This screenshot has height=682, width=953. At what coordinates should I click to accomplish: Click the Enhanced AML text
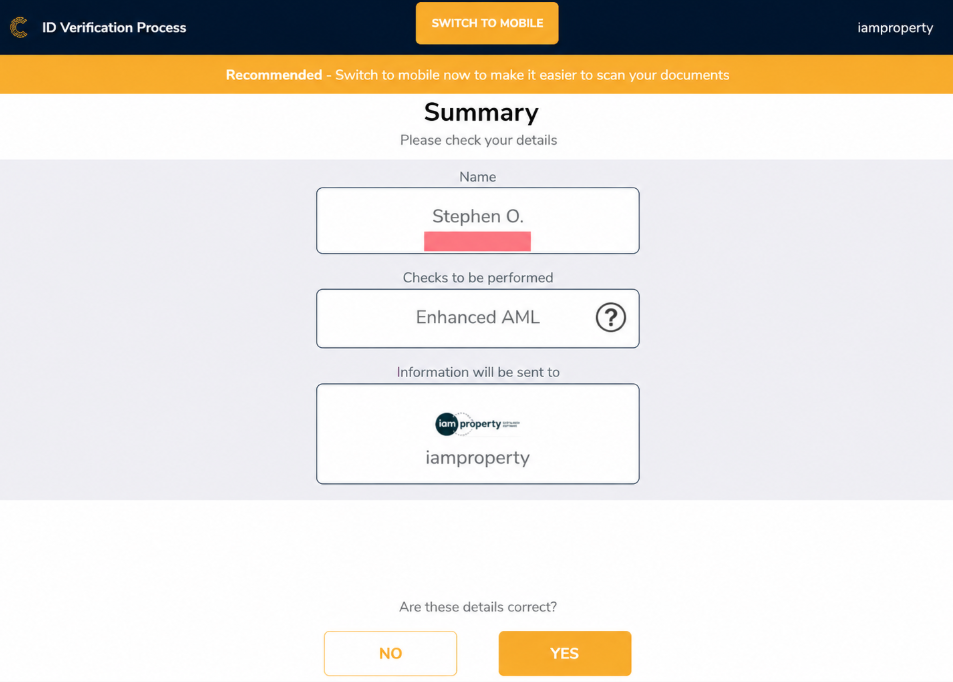[x=478, y=317]
